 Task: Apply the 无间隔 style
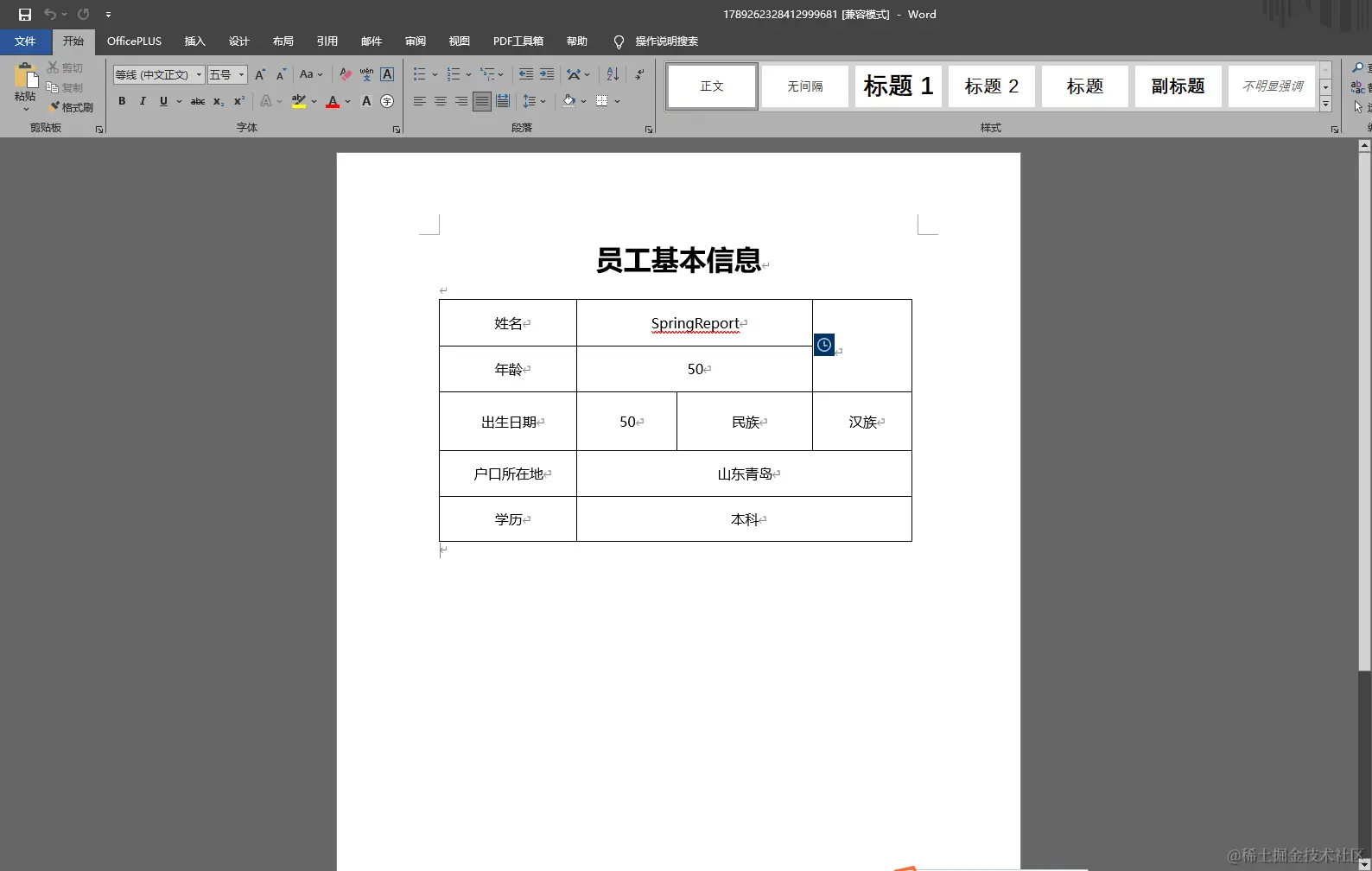tap(805, 86)
